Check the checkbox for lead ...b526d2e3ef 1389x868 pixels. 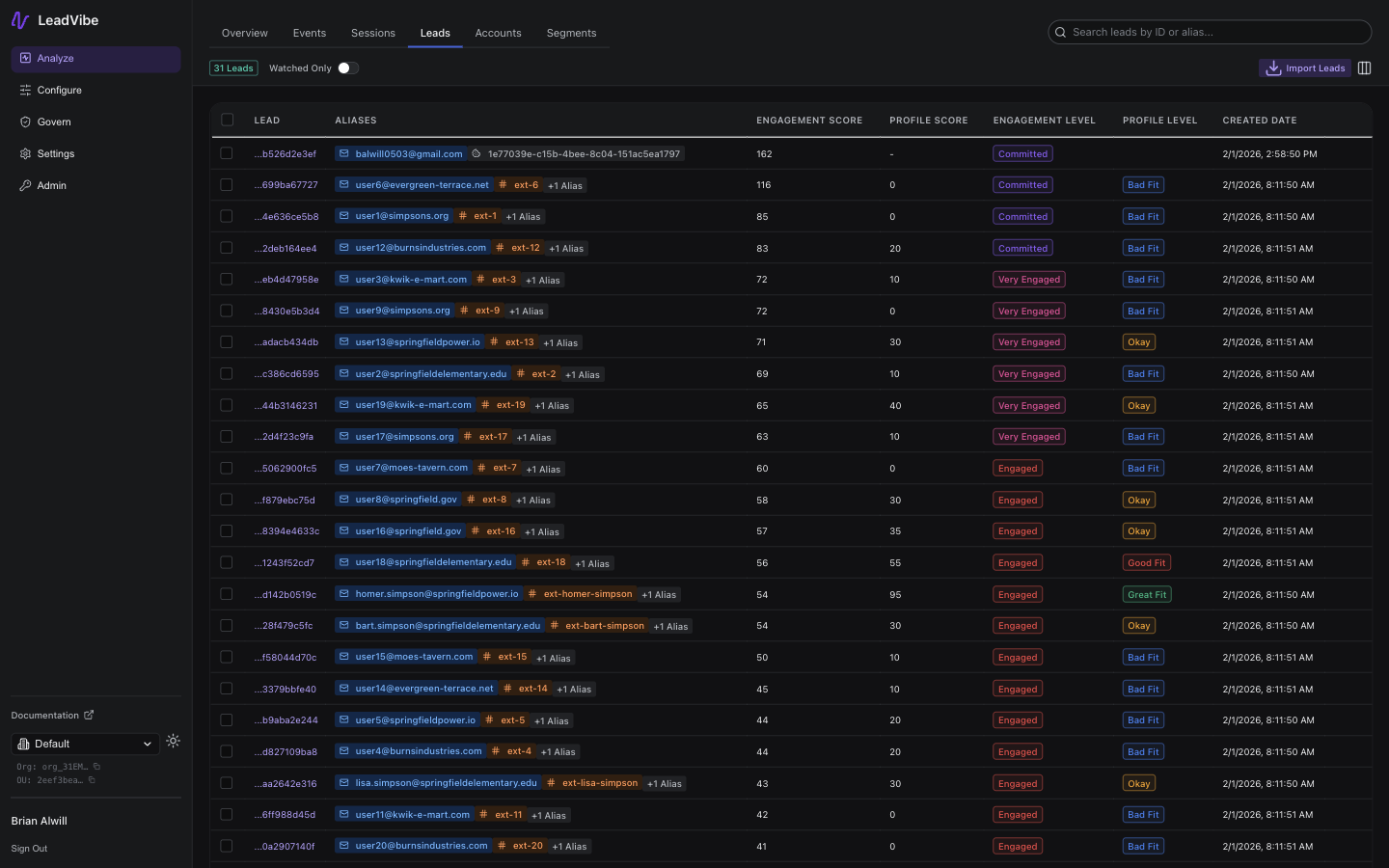227,153
